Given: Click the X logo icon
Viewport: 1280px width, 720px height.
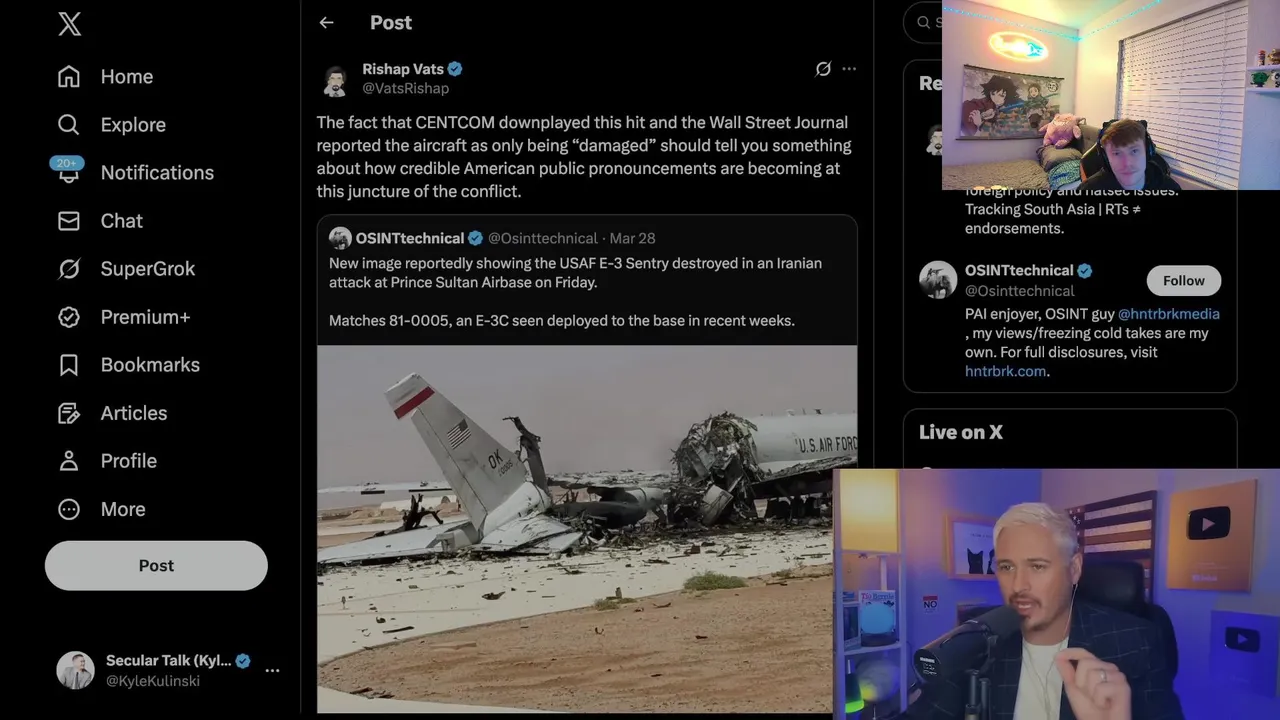Looking at the screenshot, I should (69, 24).
